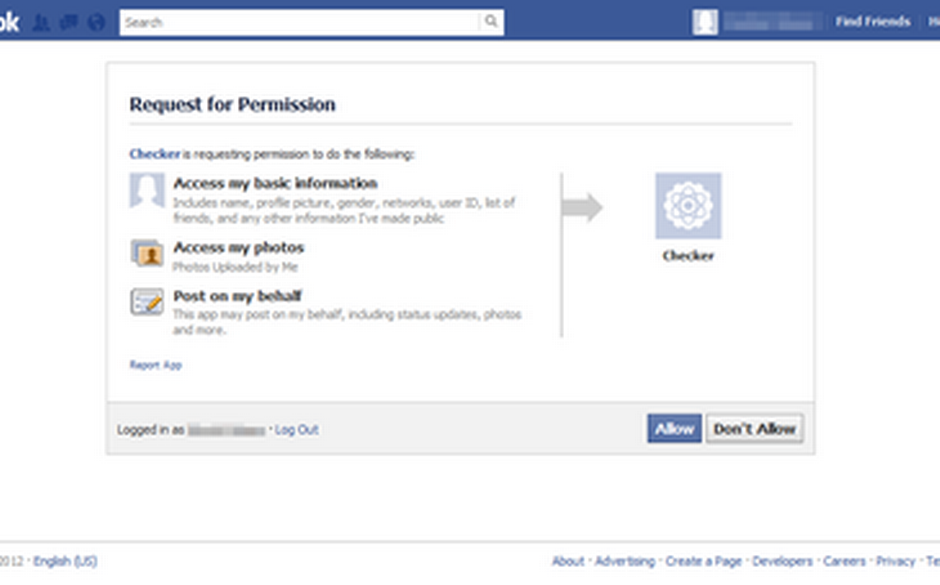This screenshot has height=585, width=940.
Task: Click the profile picture thumbnail in header
Action: pyautogui.click(x=705, y=22)
